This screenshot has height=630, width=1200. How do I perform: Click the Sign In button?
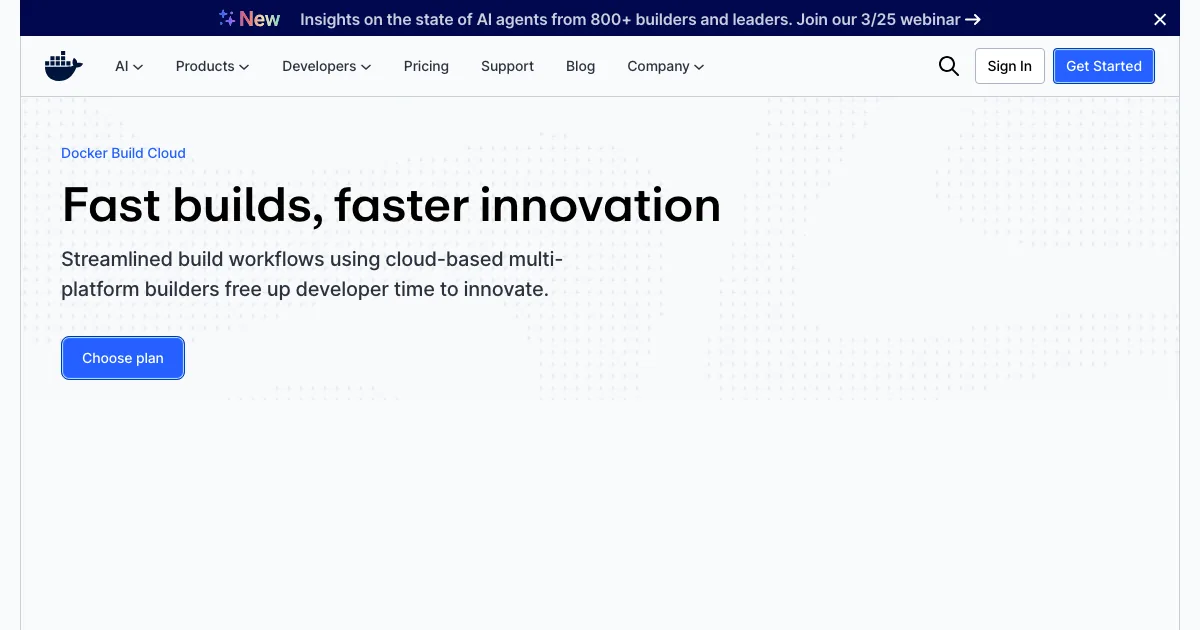[1009, 66]
